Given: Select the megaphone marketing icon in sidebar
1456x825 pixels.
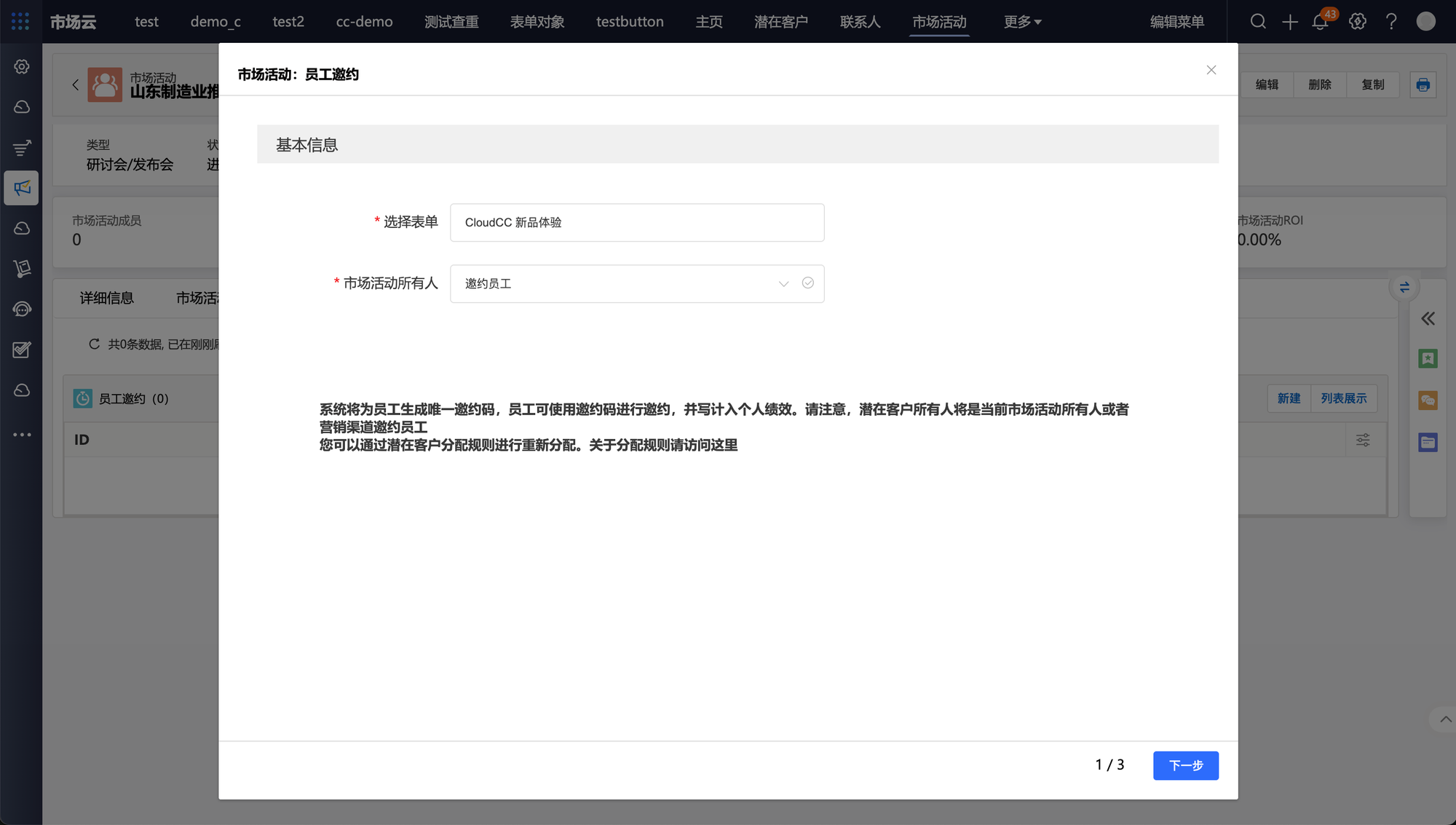Looking at the screenshot, I should click(22, 188).
